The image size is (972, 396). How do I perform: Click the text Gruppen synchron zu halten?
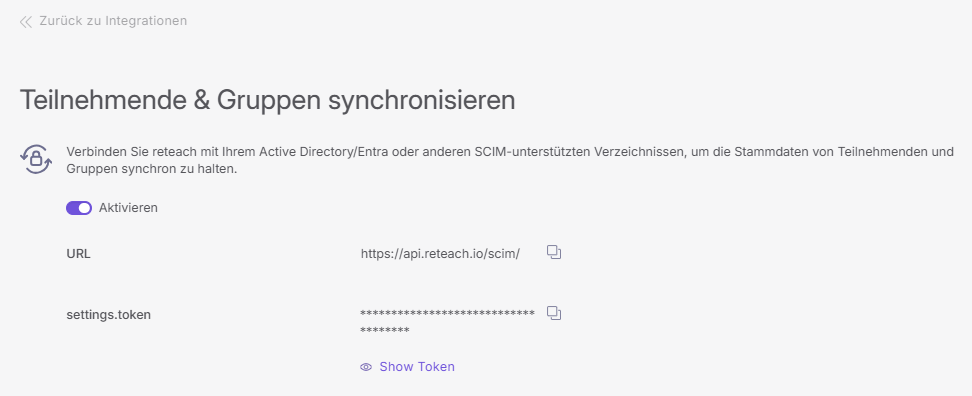click(152, 169)
